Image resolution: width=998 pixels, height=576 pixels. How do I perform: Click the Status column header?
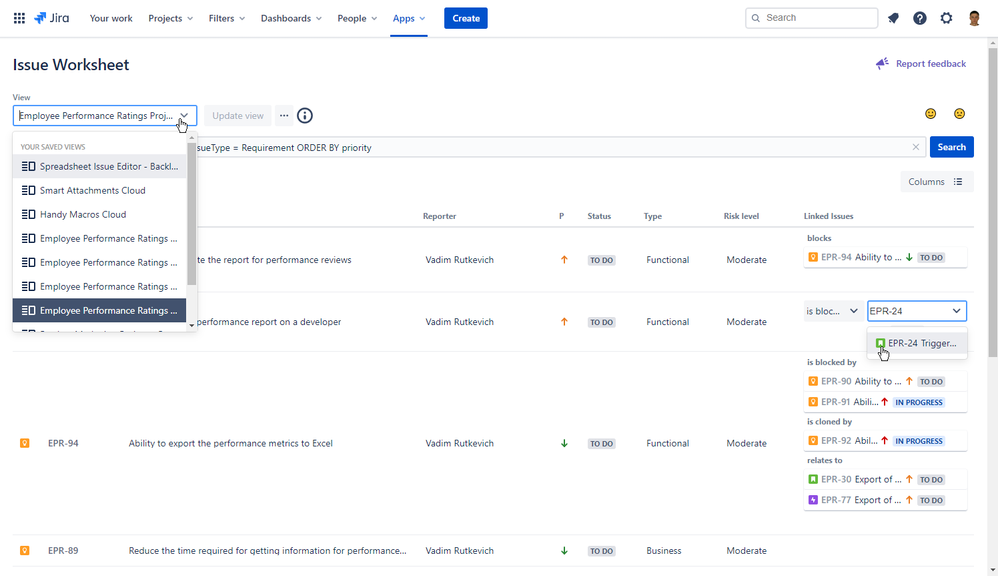point(599,216)
